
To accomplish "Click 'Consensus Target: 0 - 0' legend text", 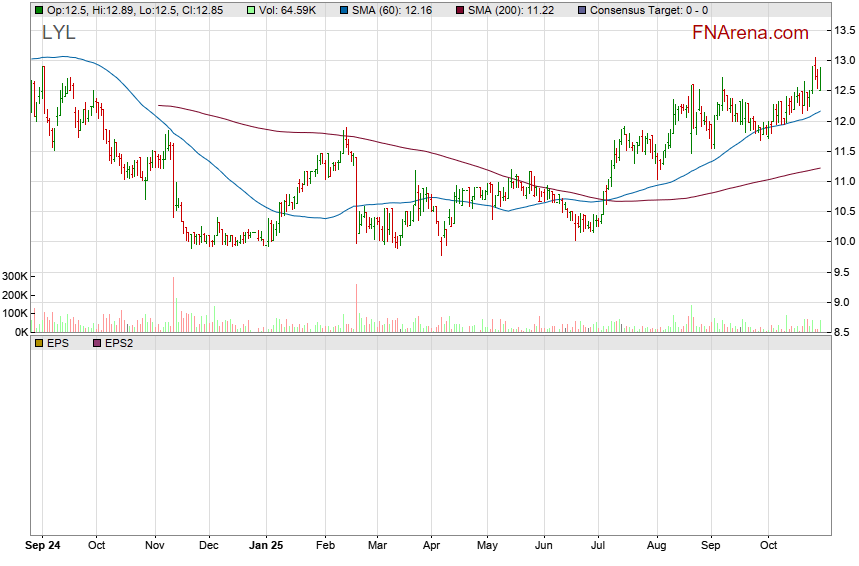I will (649, 10).
